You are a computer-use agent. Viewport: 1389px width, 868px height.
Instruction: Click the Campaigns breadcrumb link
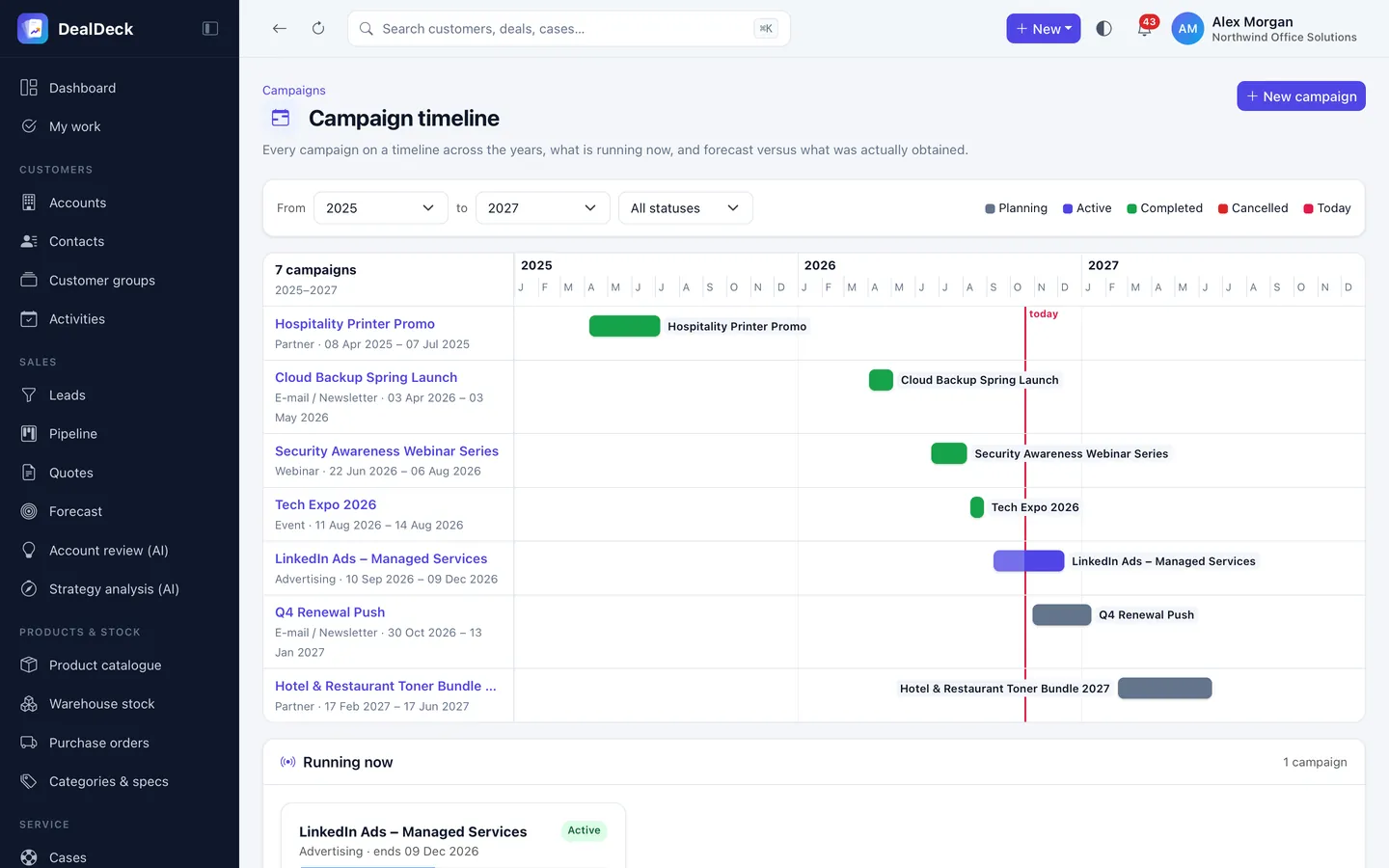[x=294, y=91]
